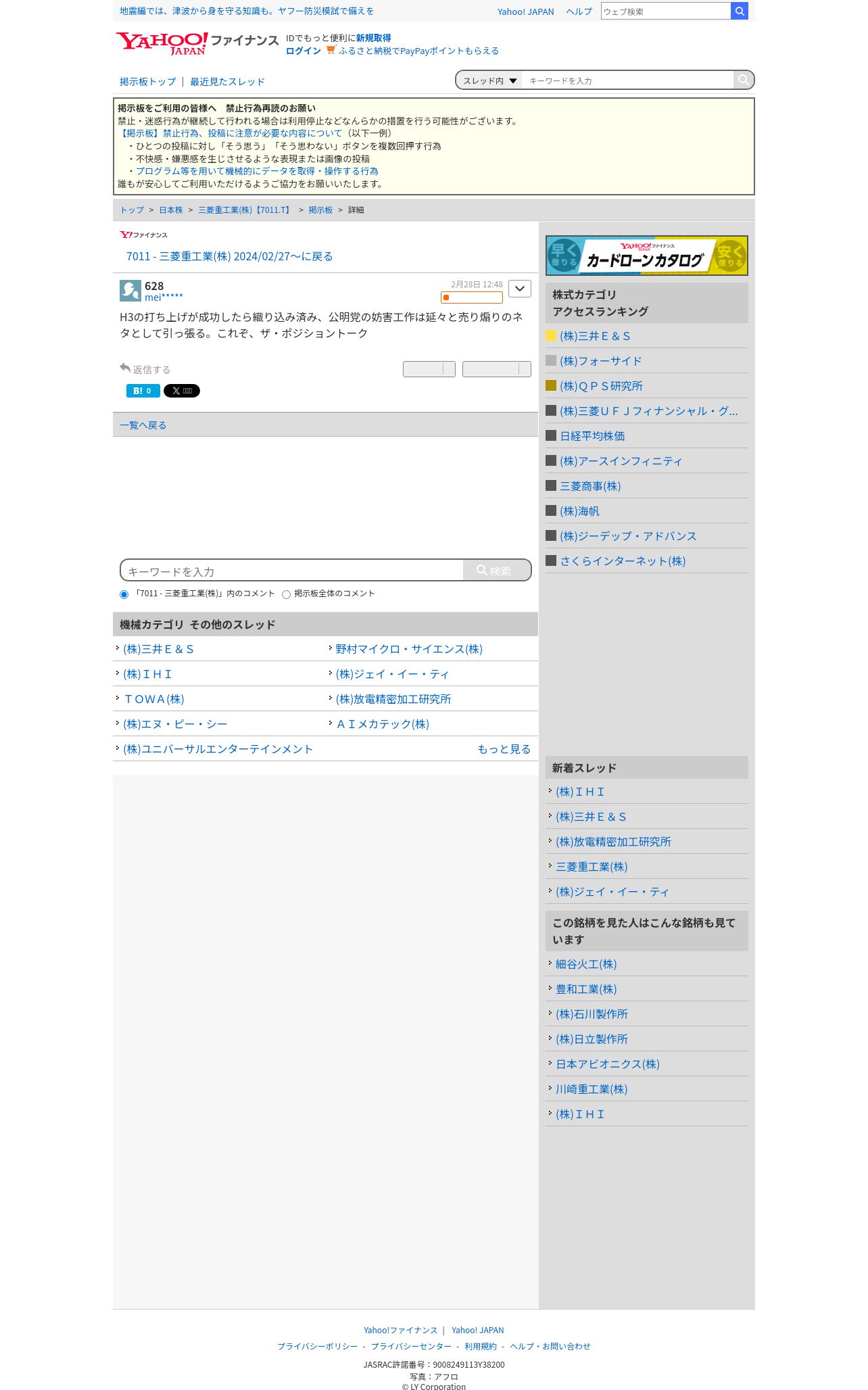This screenshot has width=868, height=1390.
Task: Click username mei*****
Action: (x=164, y=297)
